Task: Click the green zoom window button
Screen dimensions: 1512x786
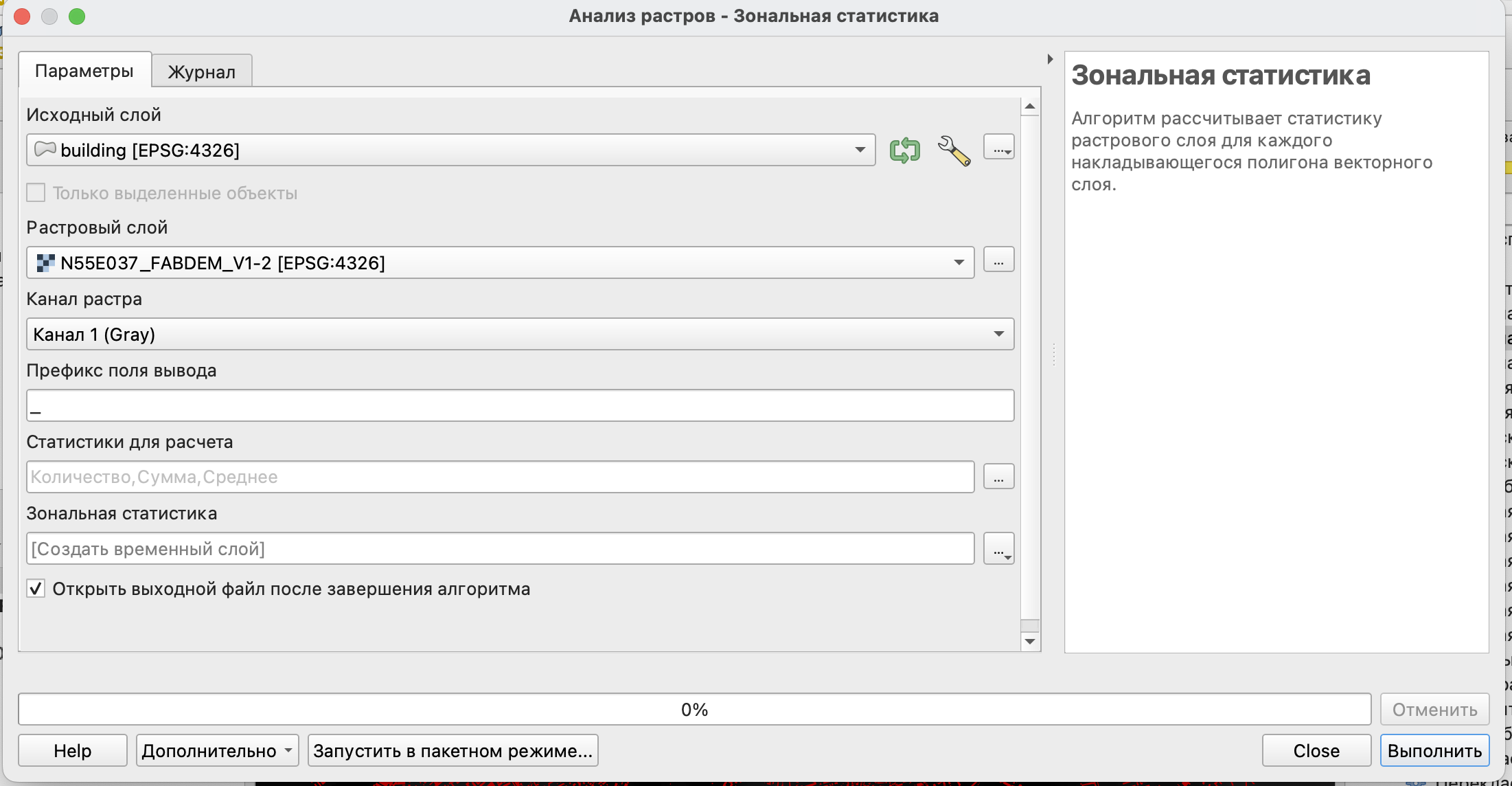Action: pyautogui.click(x=77, y=16)
